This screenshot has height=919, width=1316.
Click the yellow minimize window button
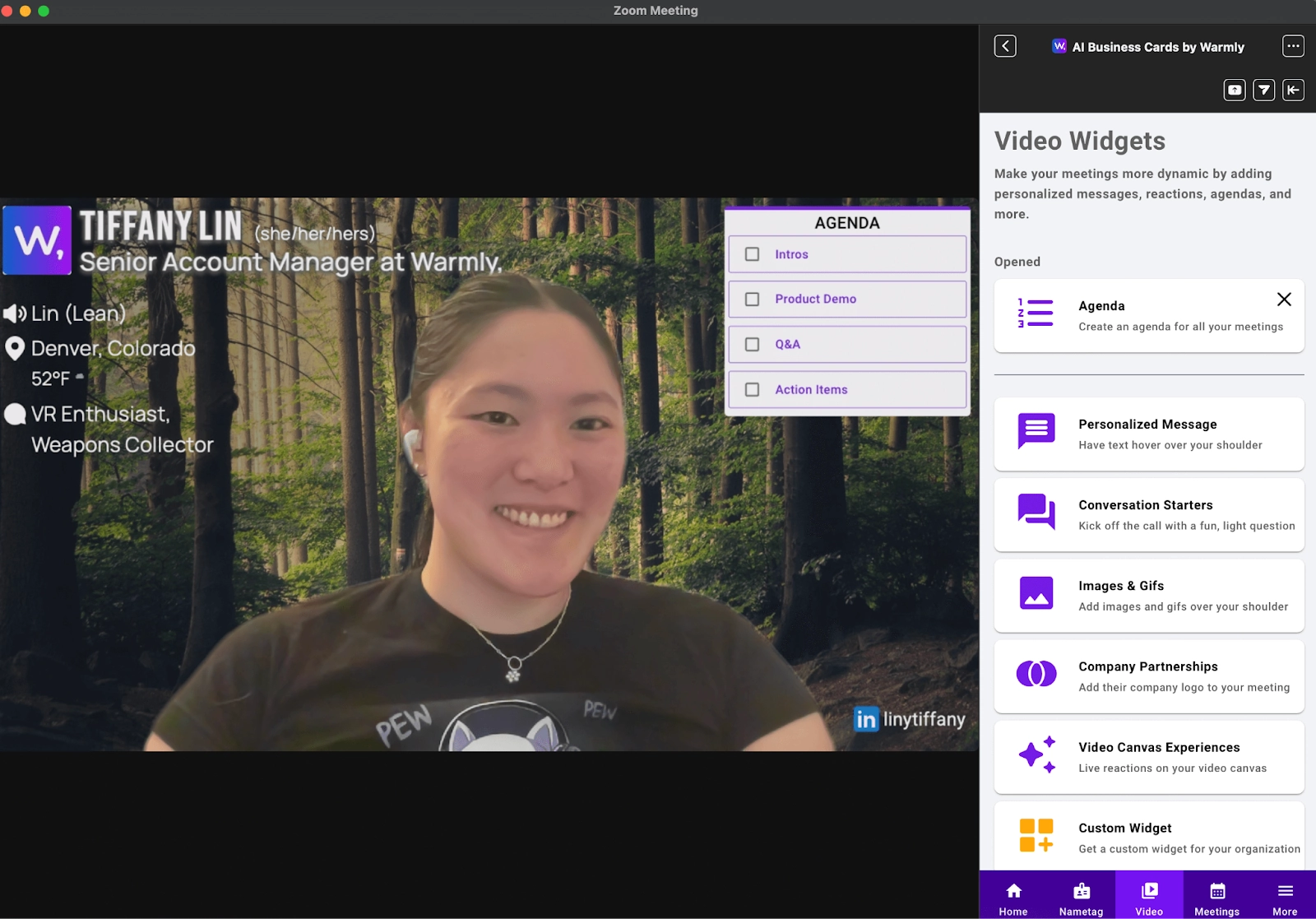point(25,11)
